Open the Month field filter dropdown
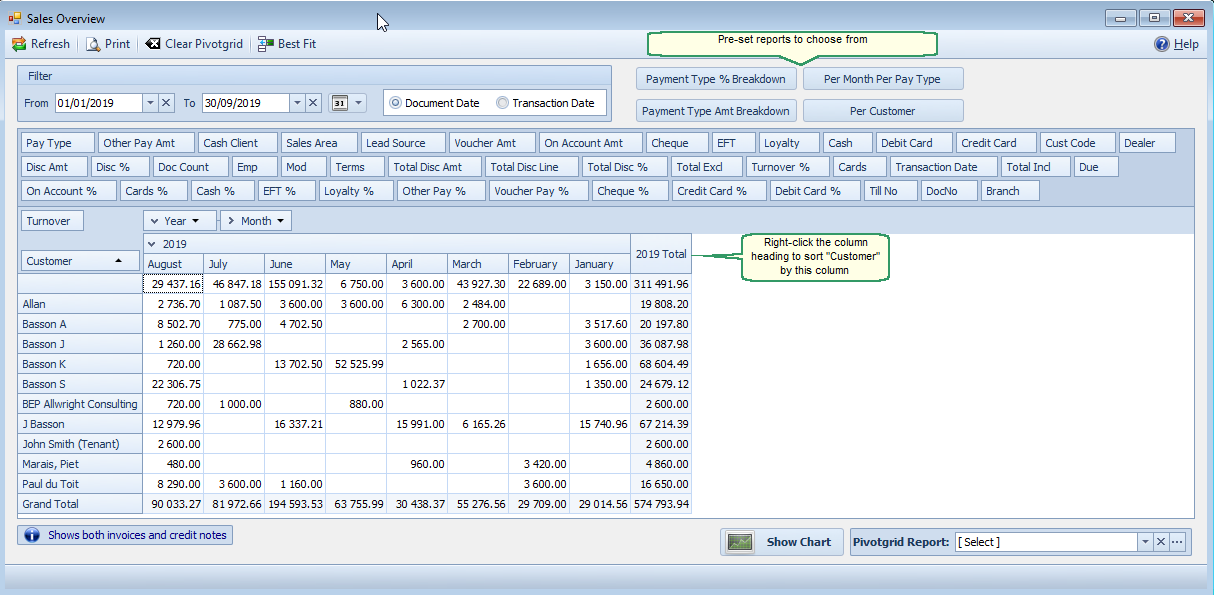 tap(282, 221)
